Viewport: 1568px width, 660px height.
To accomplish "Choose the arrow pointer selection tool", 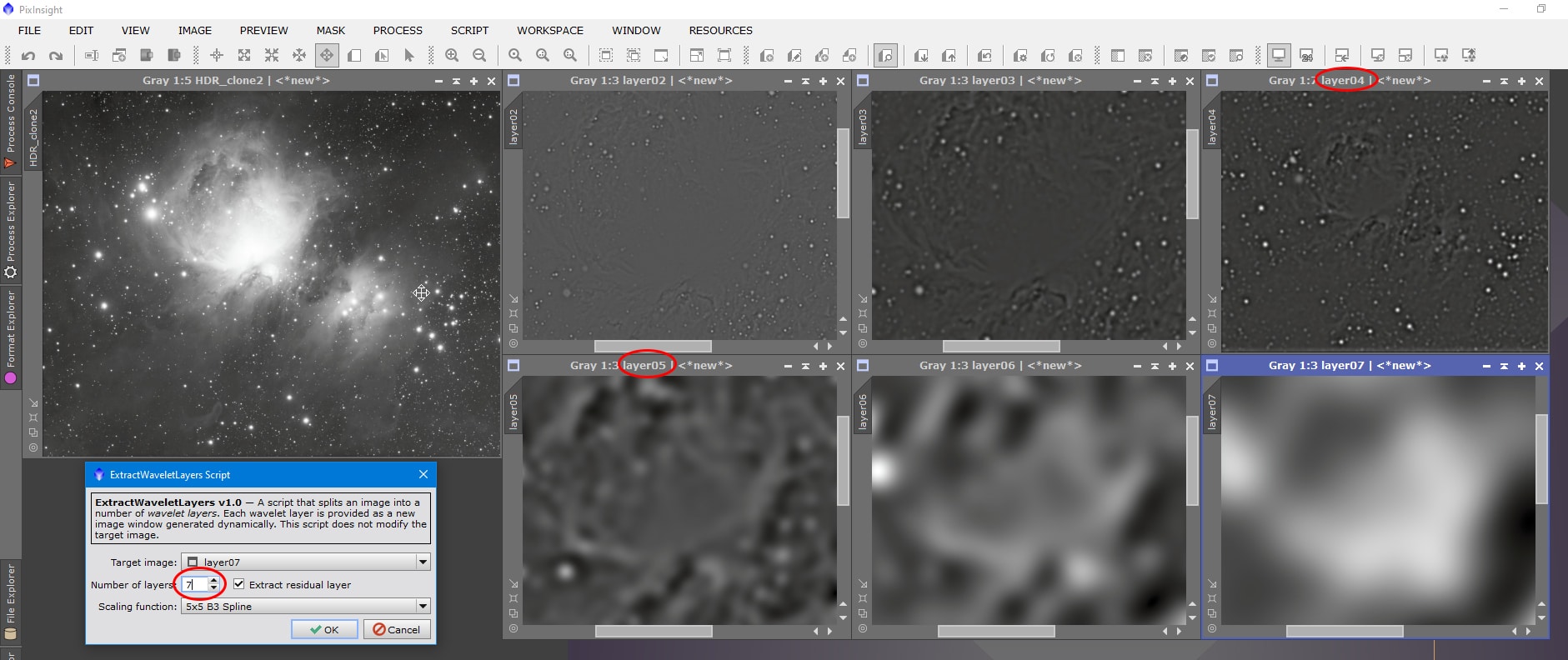I will tap(408, 56).
